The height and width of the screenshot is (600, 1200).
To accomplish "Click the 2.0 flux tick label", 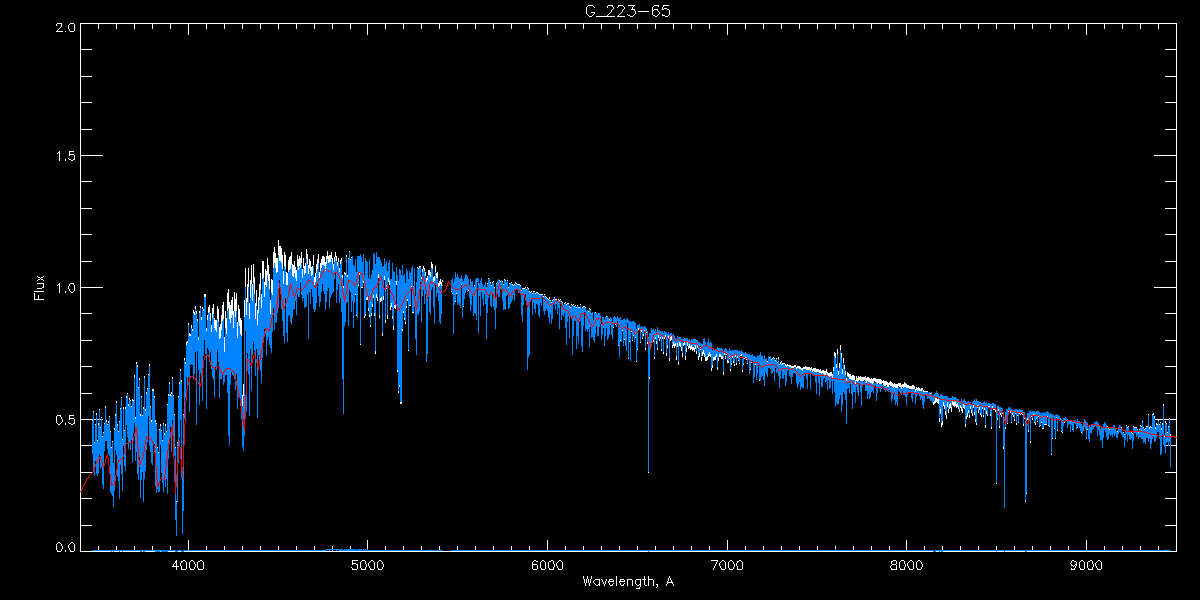I will pos(65,27).
